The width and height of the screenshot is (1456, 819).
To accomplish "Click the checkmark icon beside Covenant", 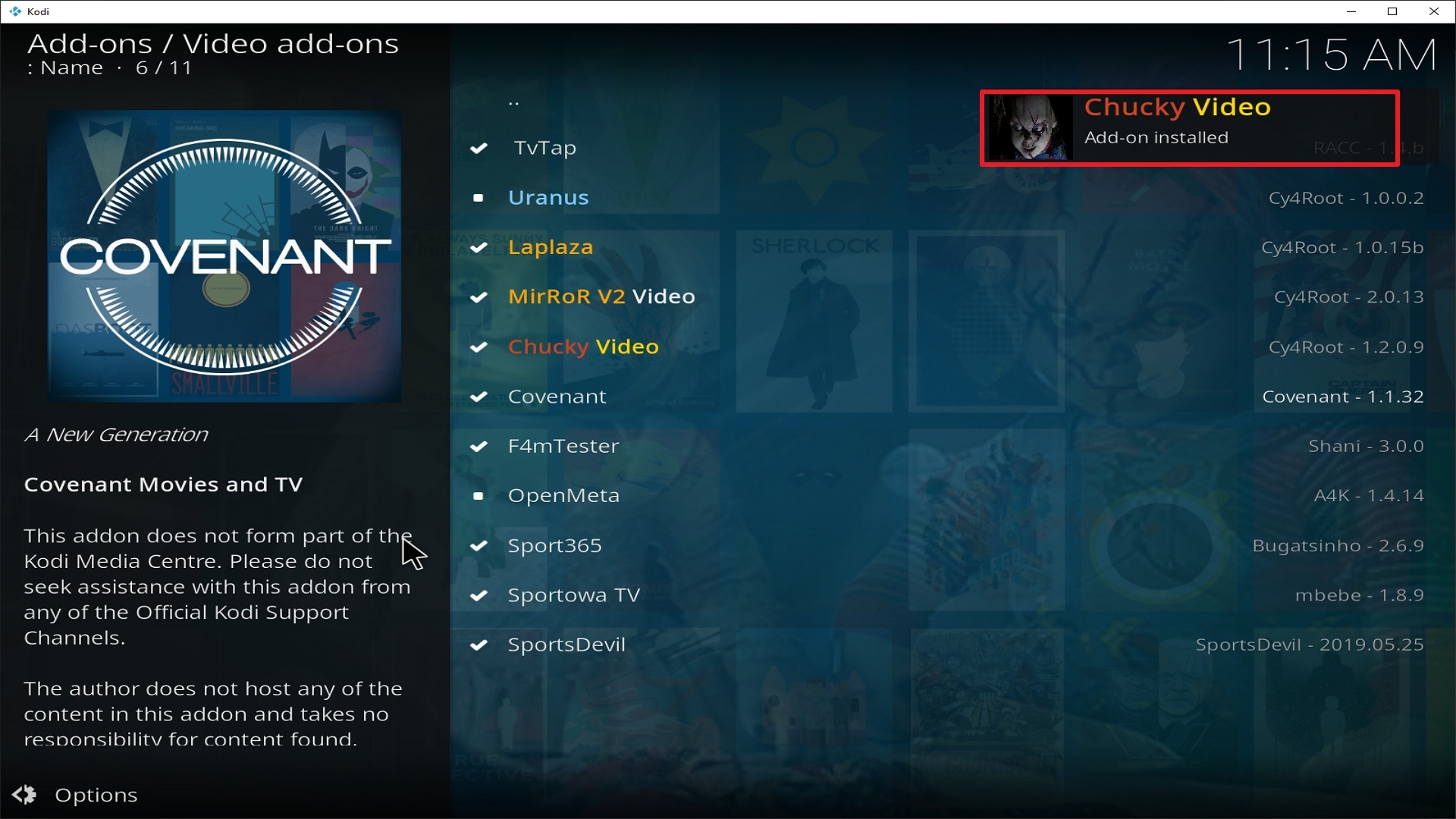I will click(x=479, y=397).
